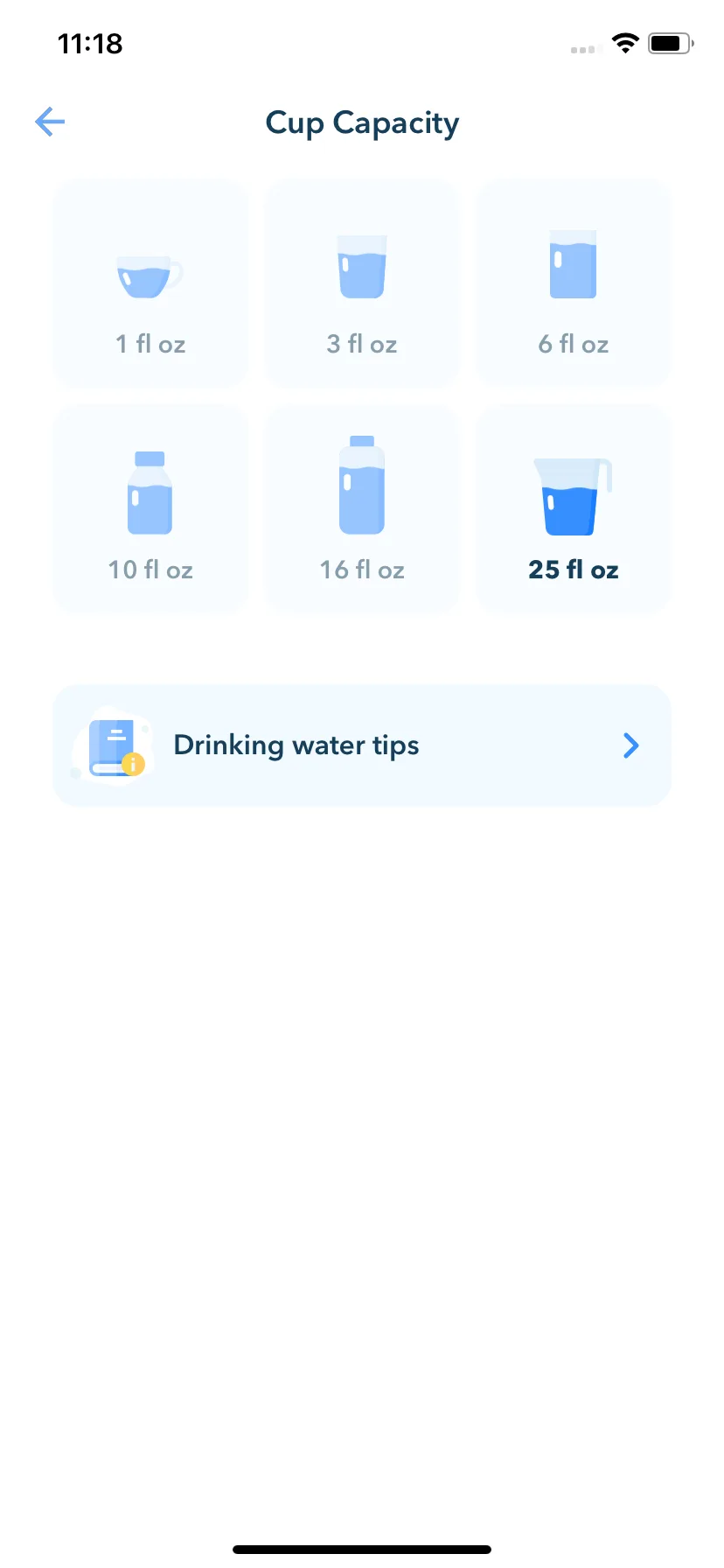Open the Drinking water tips link

[x=362, y=745]
